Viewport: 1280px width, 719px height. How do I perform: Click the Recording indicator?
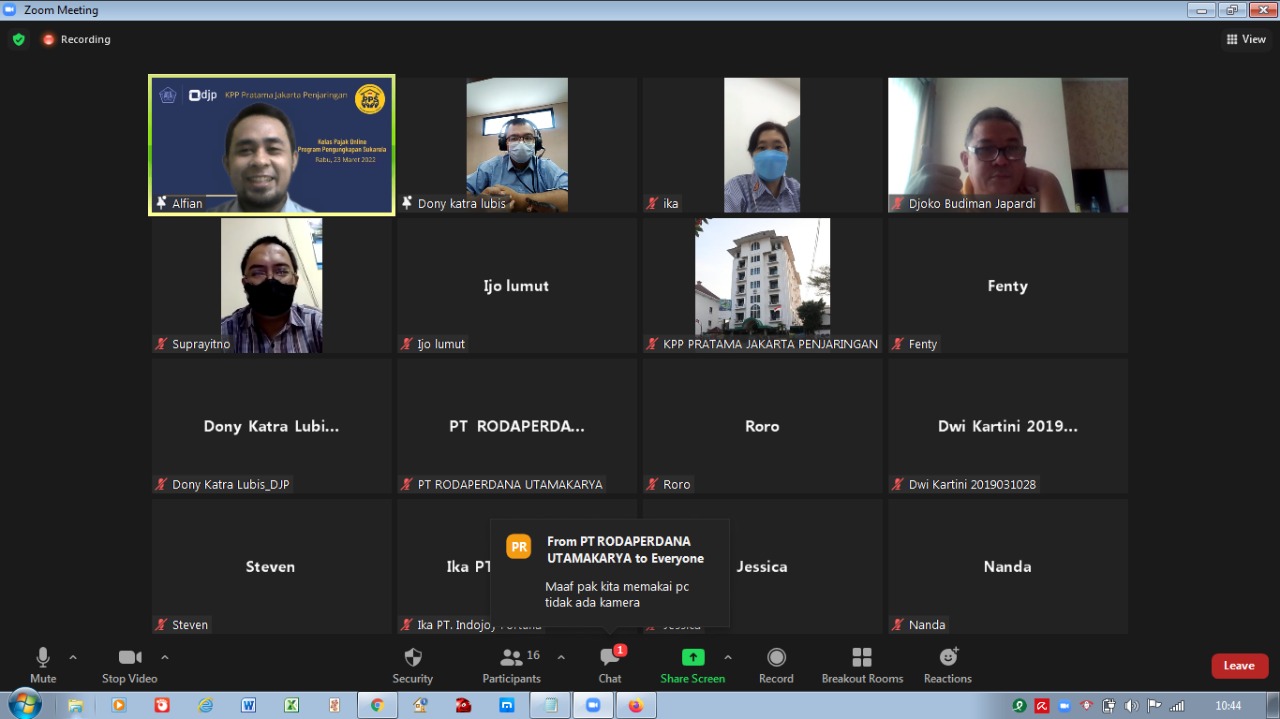click(76, 40)
